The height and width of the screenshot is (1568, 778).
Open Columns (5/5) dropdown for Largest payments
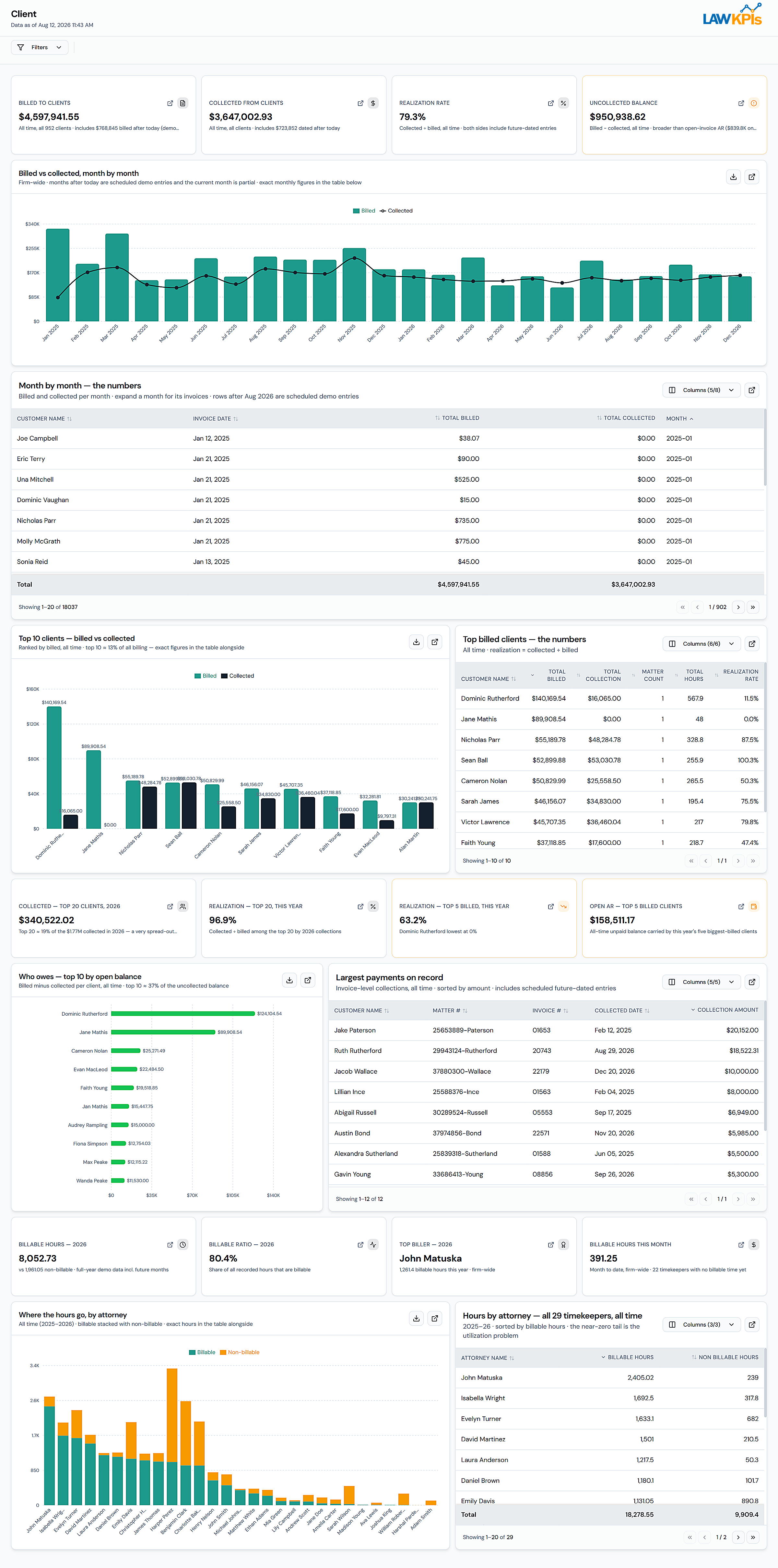(701, 982)
